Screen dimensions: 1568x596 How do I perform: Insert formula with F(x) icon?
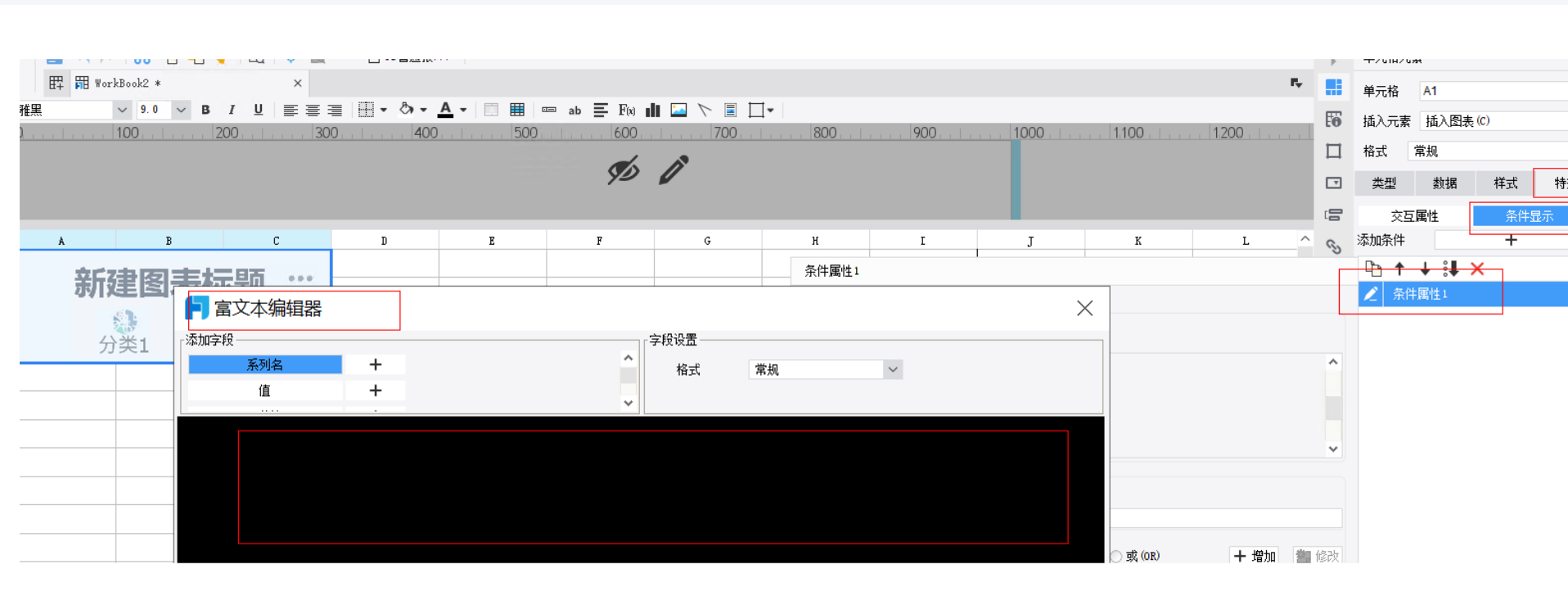(627, 110)
